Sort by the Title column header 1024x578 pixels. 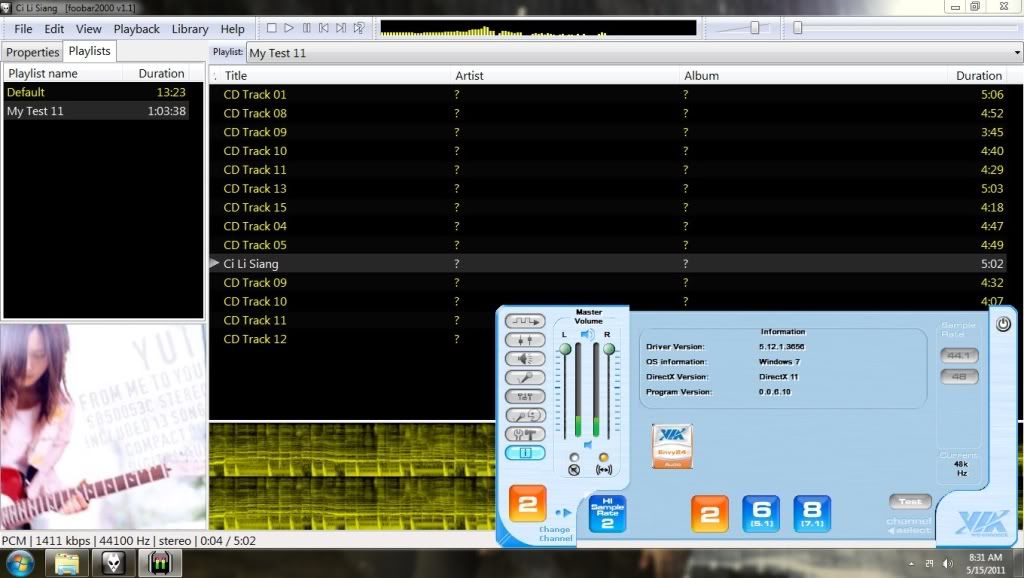(x=236, y=76)
